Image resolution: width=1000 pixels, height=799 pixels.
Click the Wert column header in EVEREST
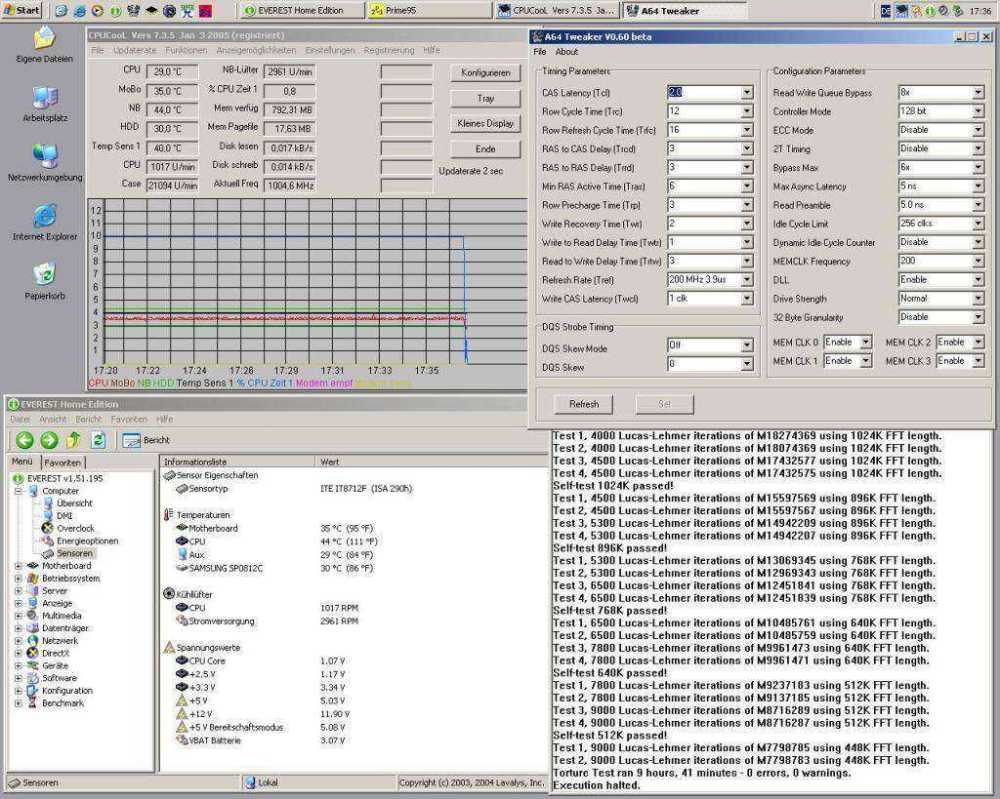click(x=431, y=462)
